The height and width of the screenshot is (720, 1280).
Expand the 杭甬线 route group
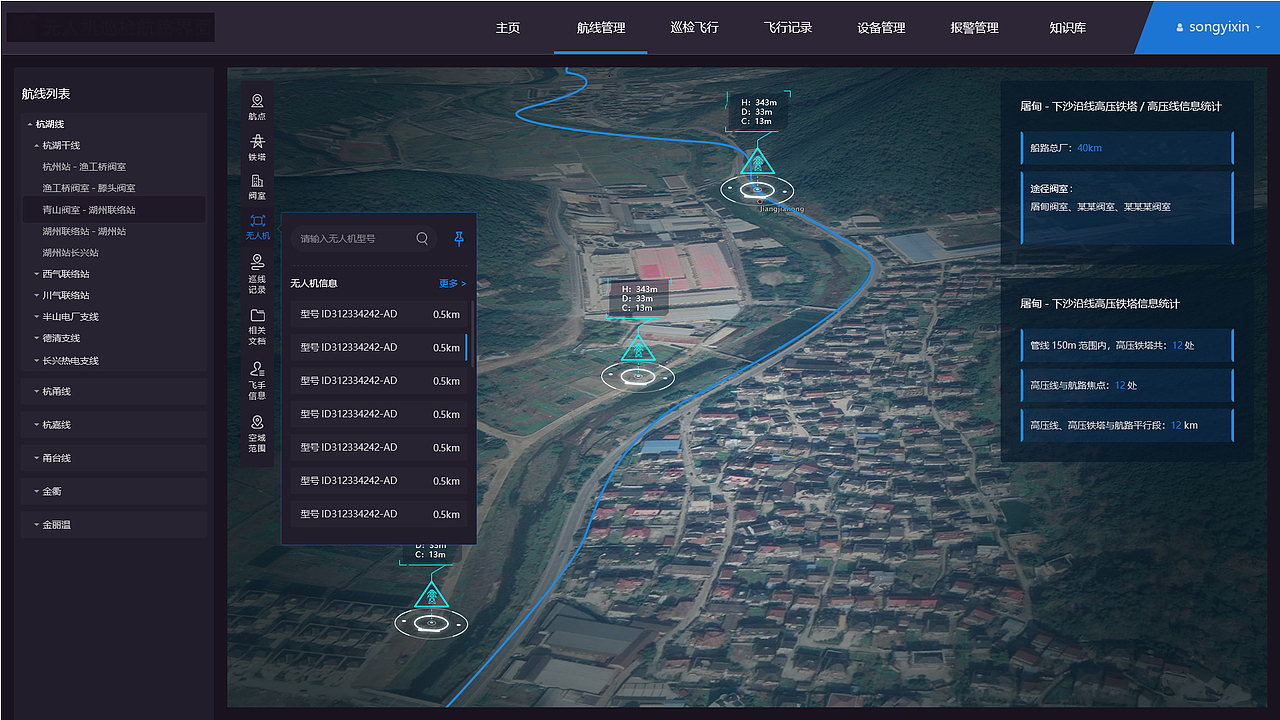(x=114, y=391)
